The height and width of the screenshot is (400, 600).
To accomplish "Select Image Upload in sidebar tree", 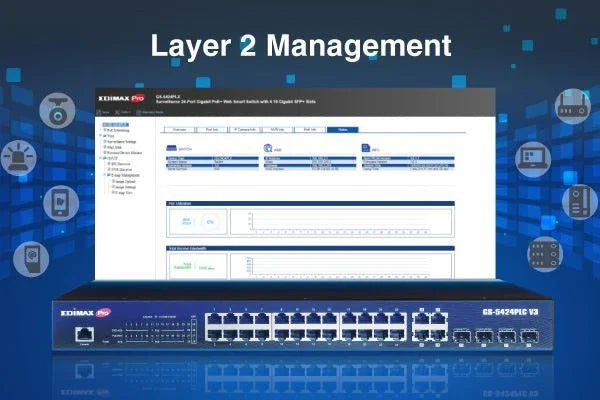I will [124, 180].
